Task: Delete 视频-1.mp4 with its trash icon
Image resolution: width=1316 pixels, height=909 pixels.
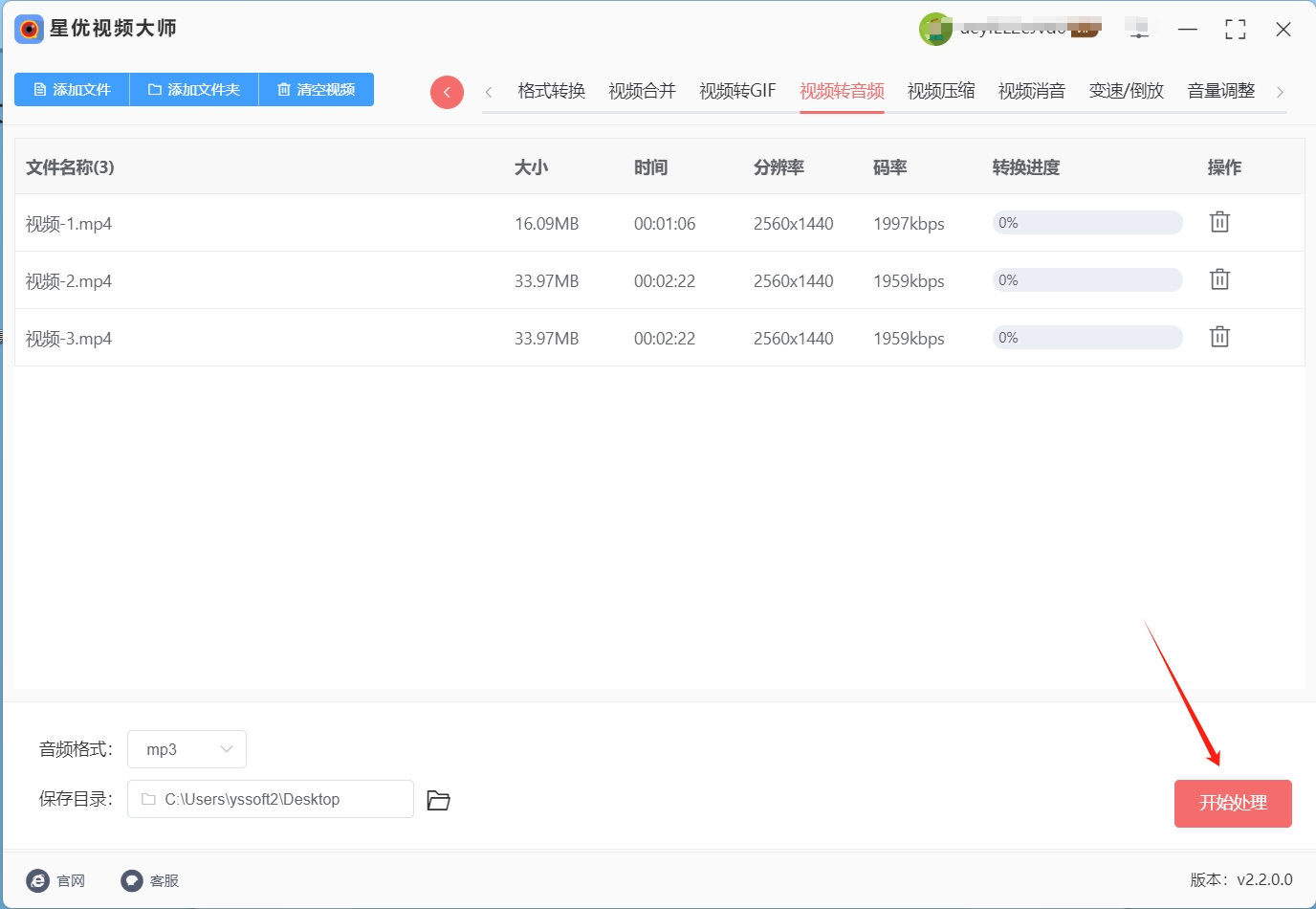Action: coord(1219,222)
